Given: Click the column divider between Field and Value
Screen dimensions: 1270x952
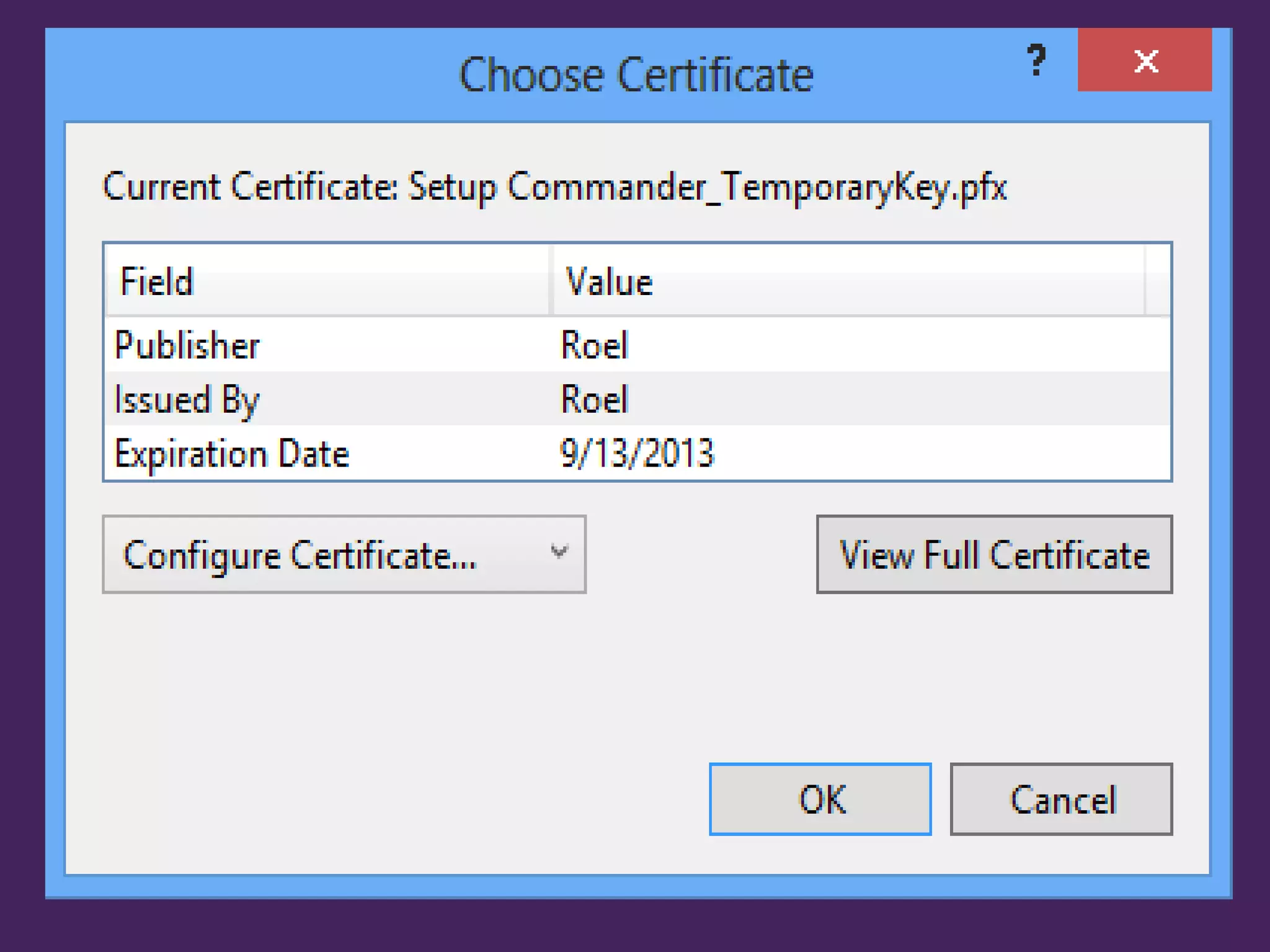Looking at the screenshot, I should pos(551,281).
